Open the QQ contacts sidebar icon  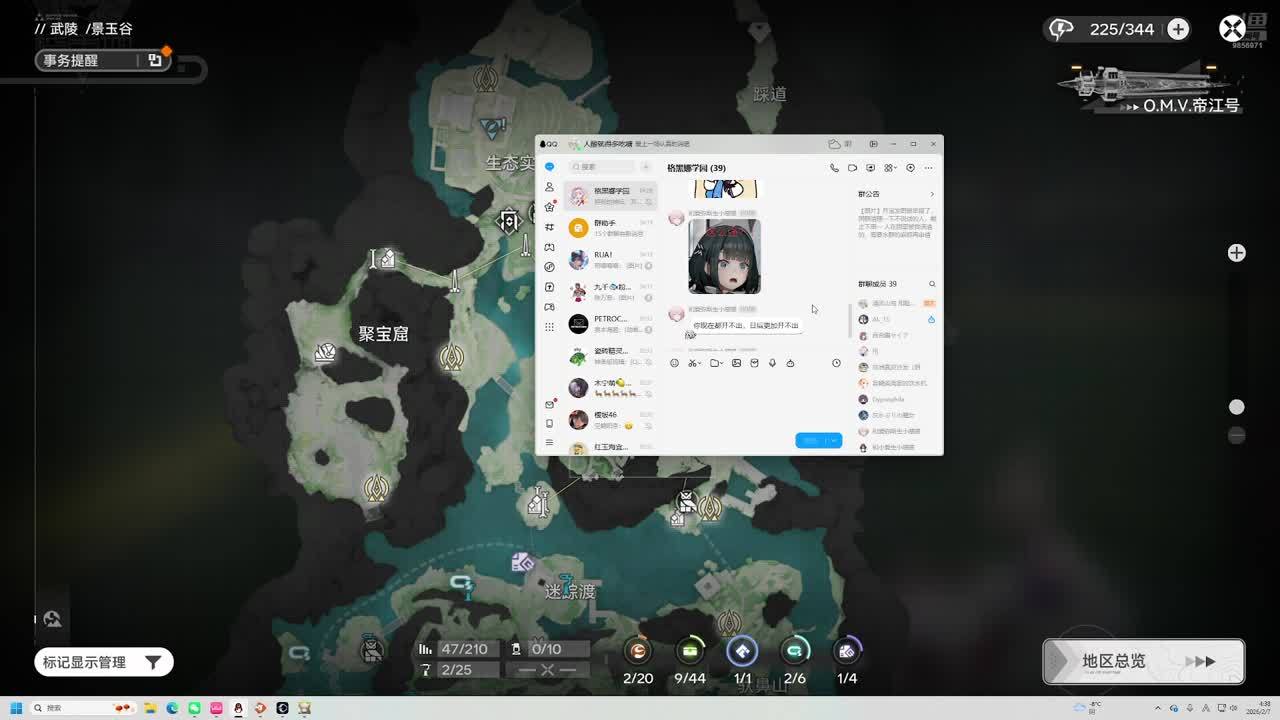click(549, 187)
